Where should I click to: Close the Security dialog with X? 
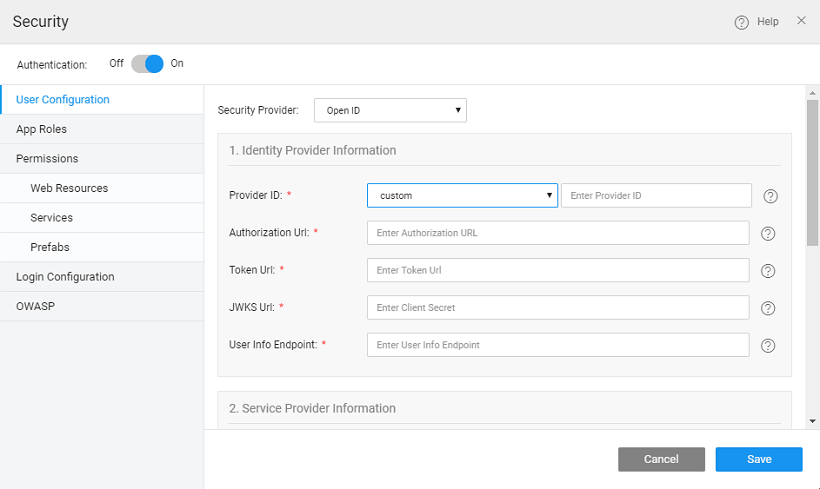coord(801,21)
